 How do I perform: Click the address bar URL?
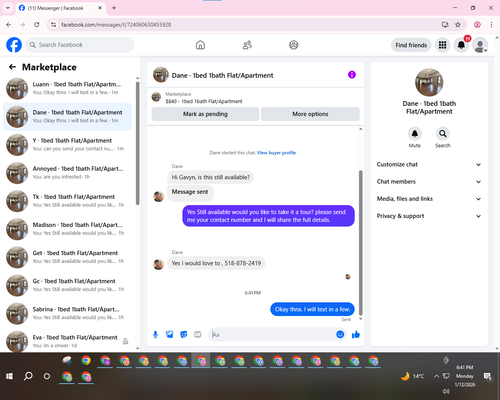(116, 25)
